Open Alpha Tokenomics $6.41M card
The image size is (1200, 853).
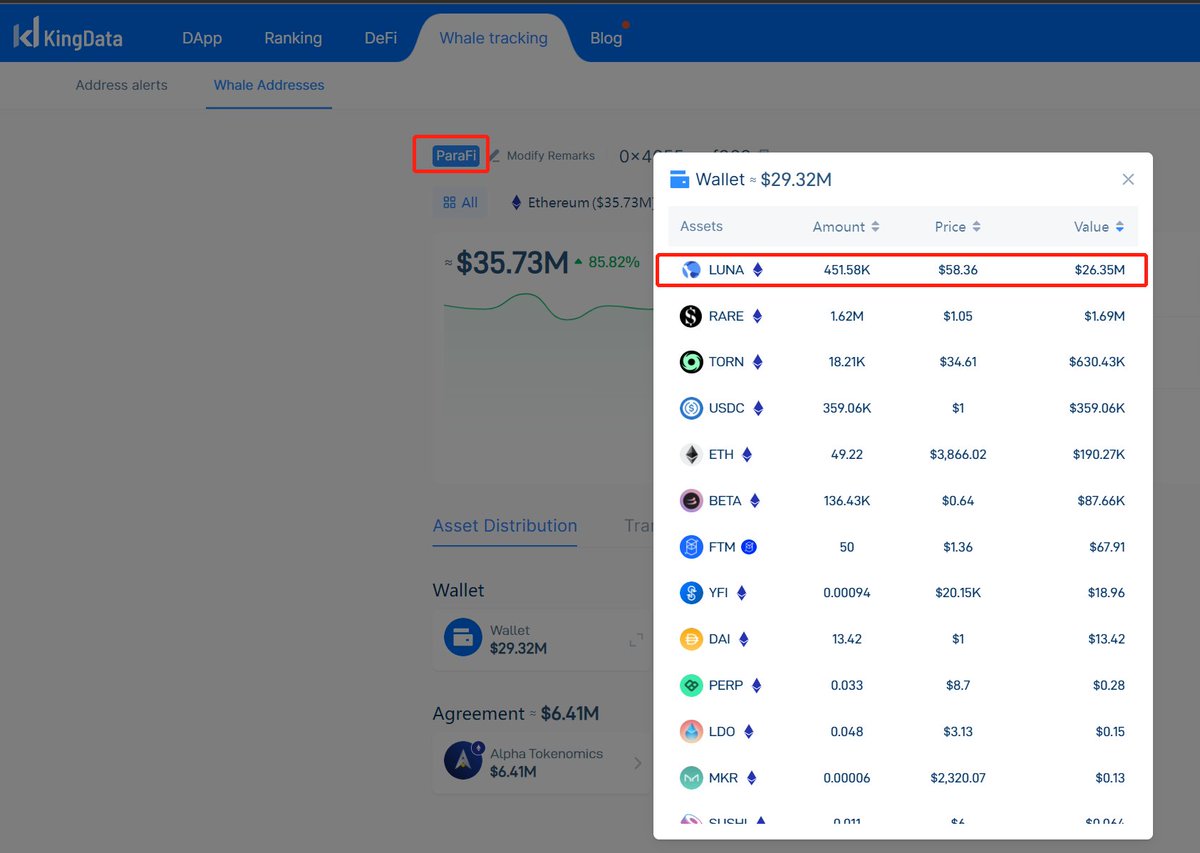(x=543, y=763)
